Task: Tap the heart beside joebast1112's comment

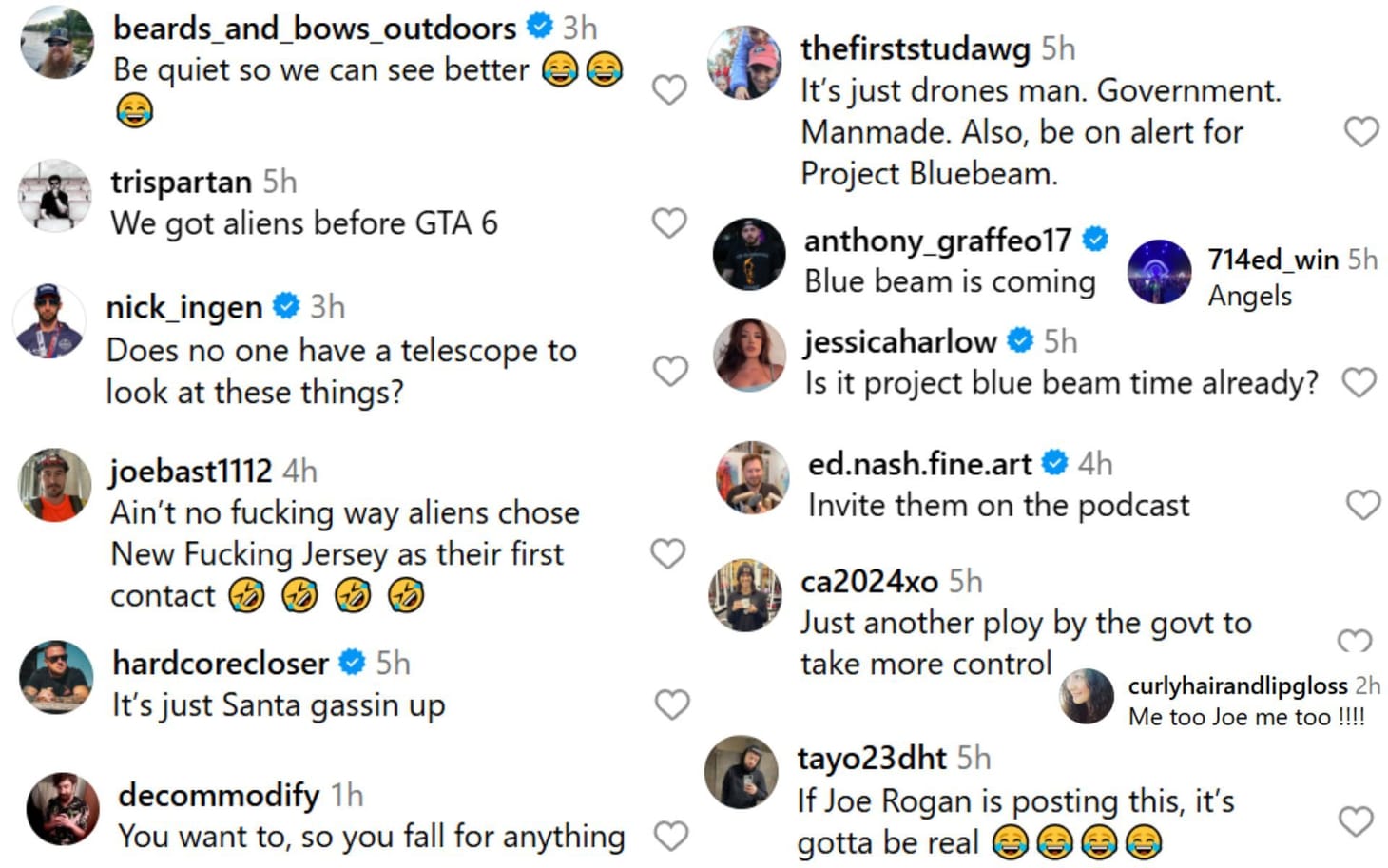Action: pyautogui.click(x=670, y=553)
